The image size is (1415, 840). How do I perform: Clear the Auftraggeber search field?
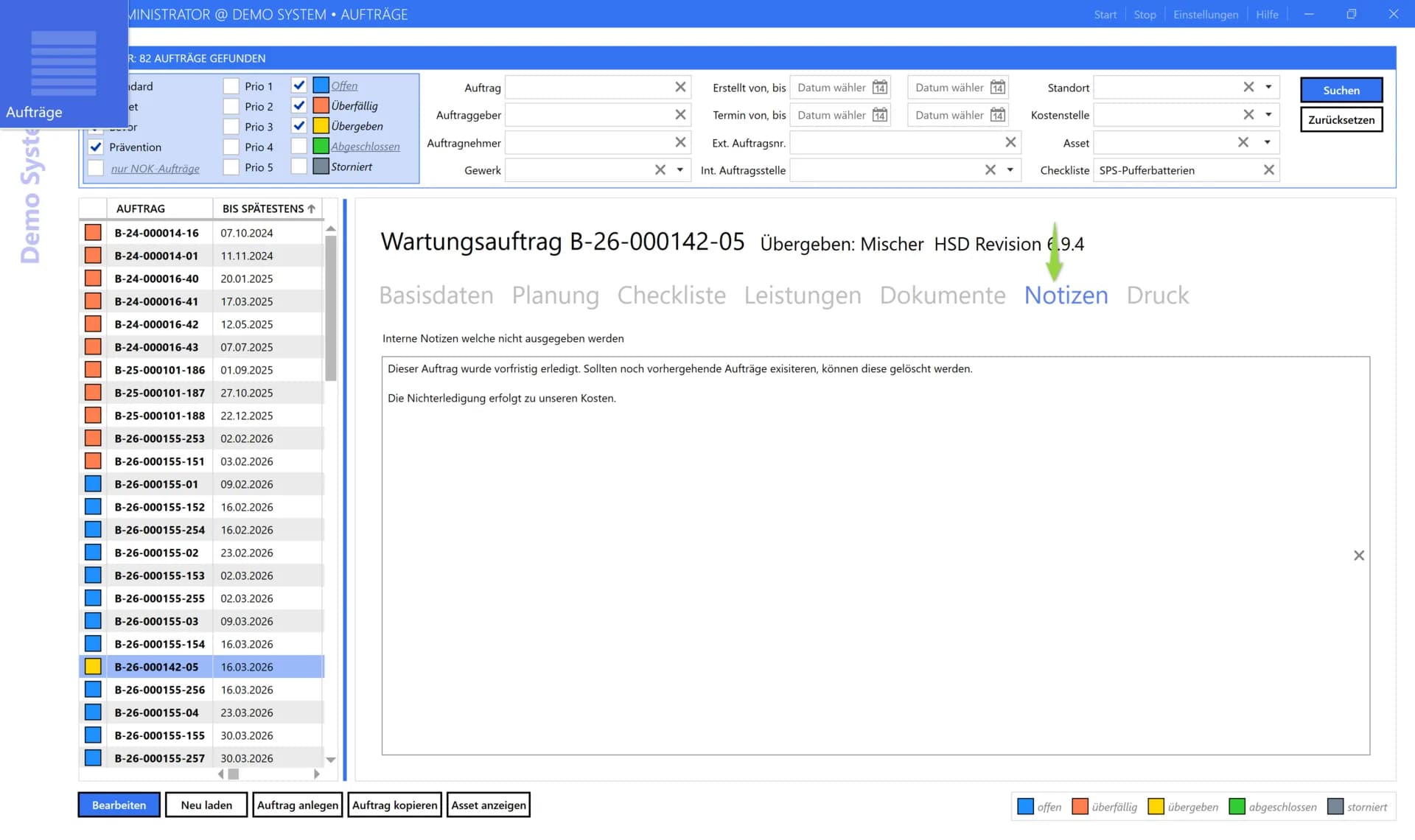tap(679, 115)
